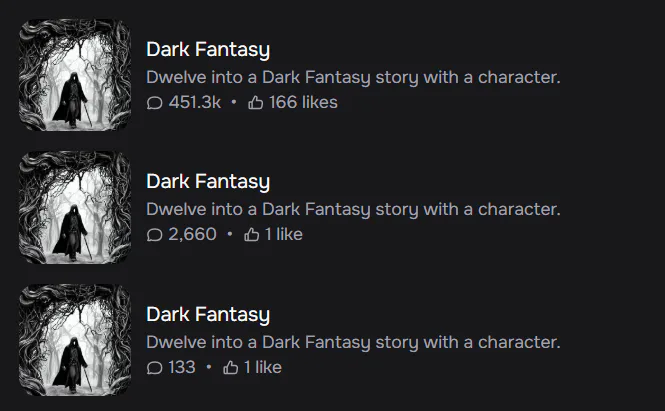Click the 166 likes label
The width and height of the screenshot is (665, 411).
(x=303, y=102)
